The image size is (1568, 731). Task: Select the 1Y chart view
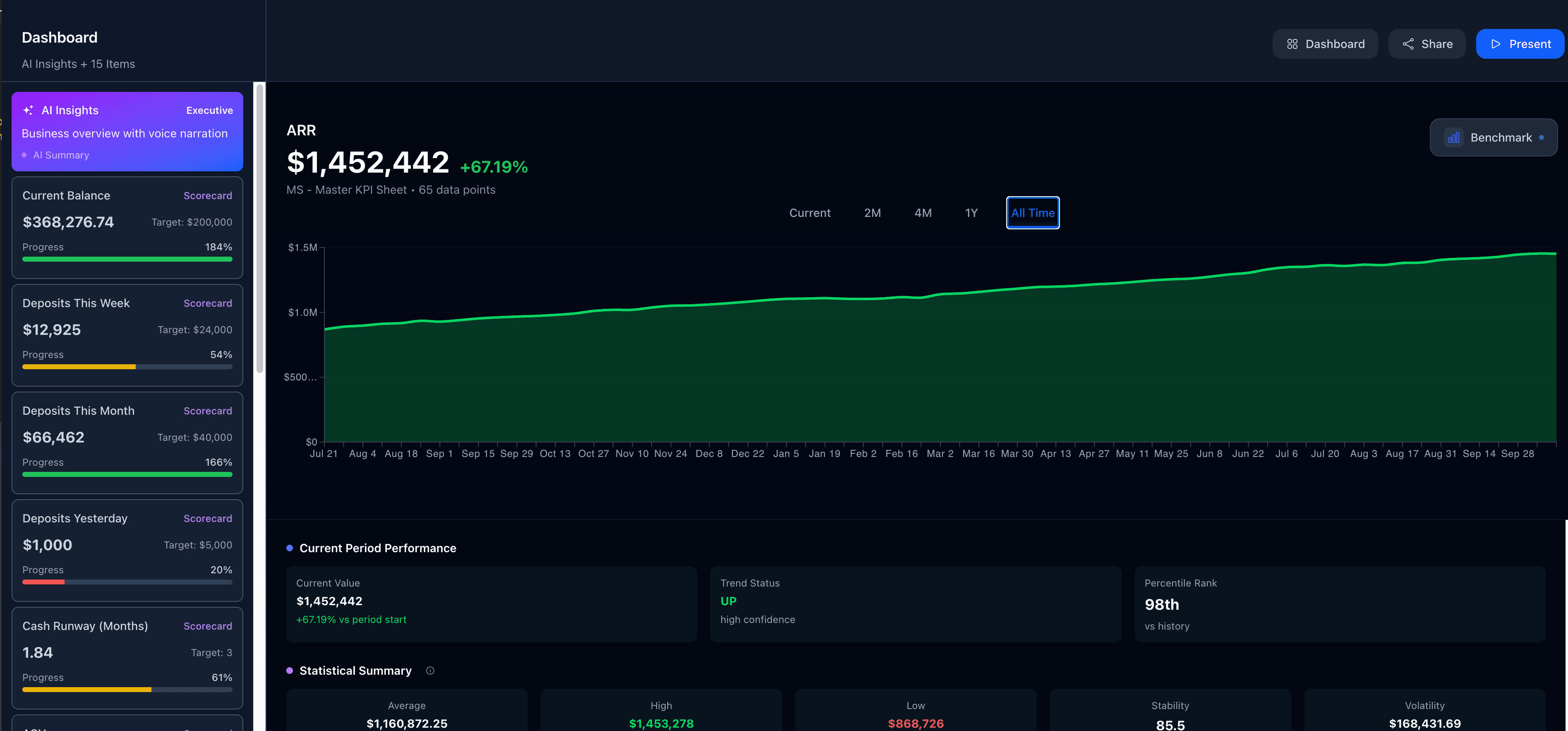coord(971,213)
